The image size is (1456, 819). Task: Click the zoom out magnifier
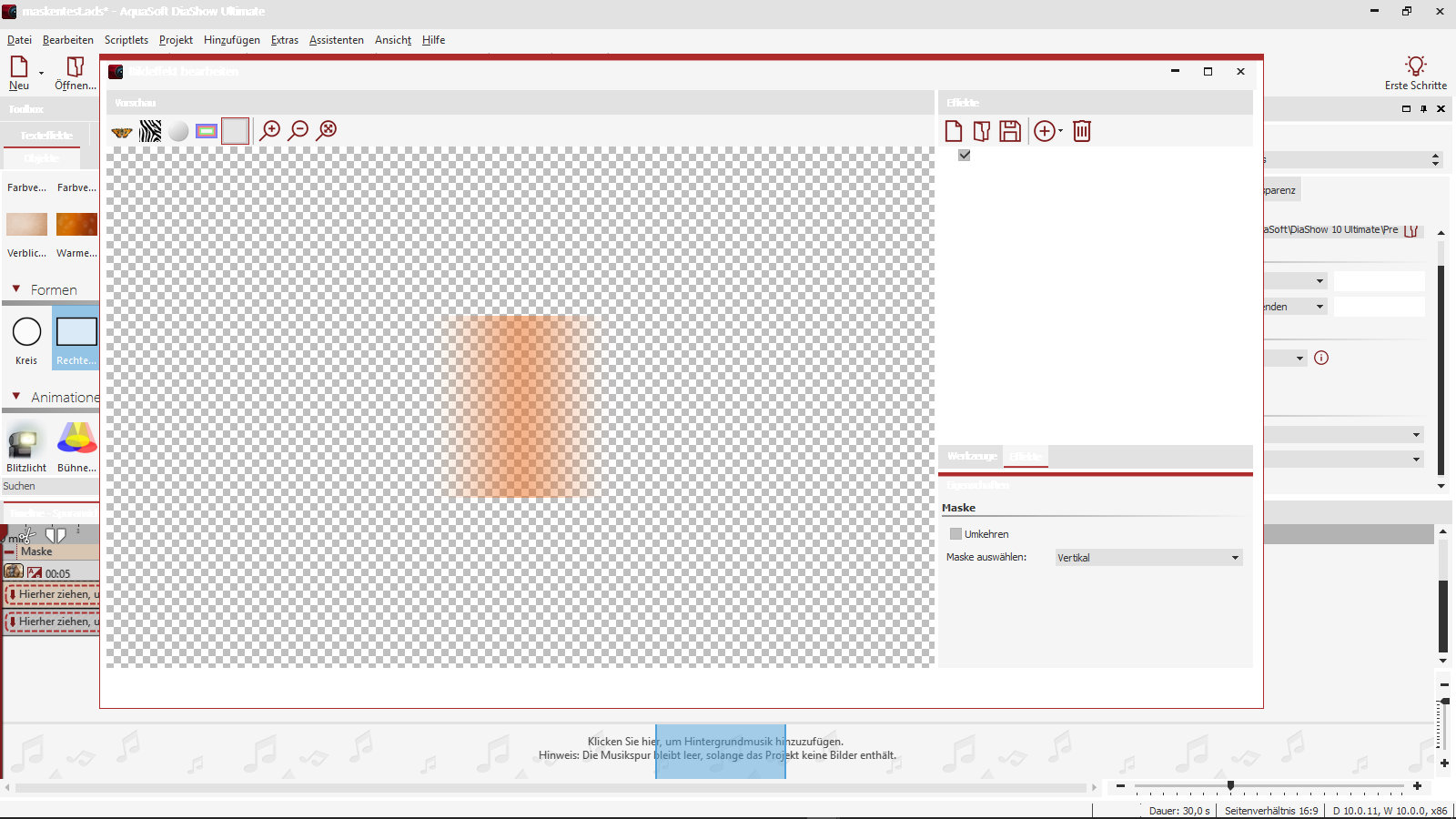(x=298, y=131)
